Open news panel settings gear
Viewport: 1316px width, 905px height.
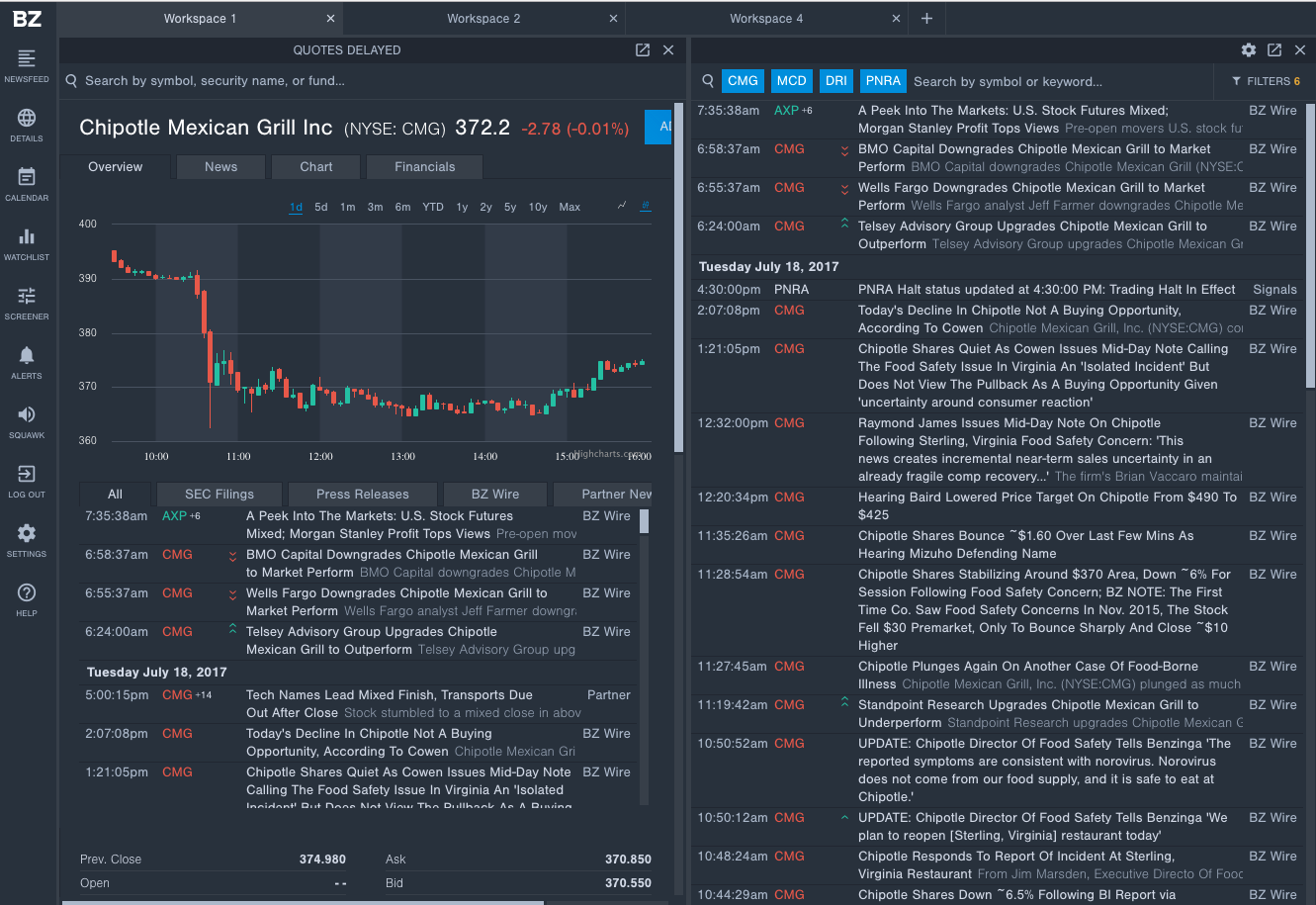(1249, 50)
